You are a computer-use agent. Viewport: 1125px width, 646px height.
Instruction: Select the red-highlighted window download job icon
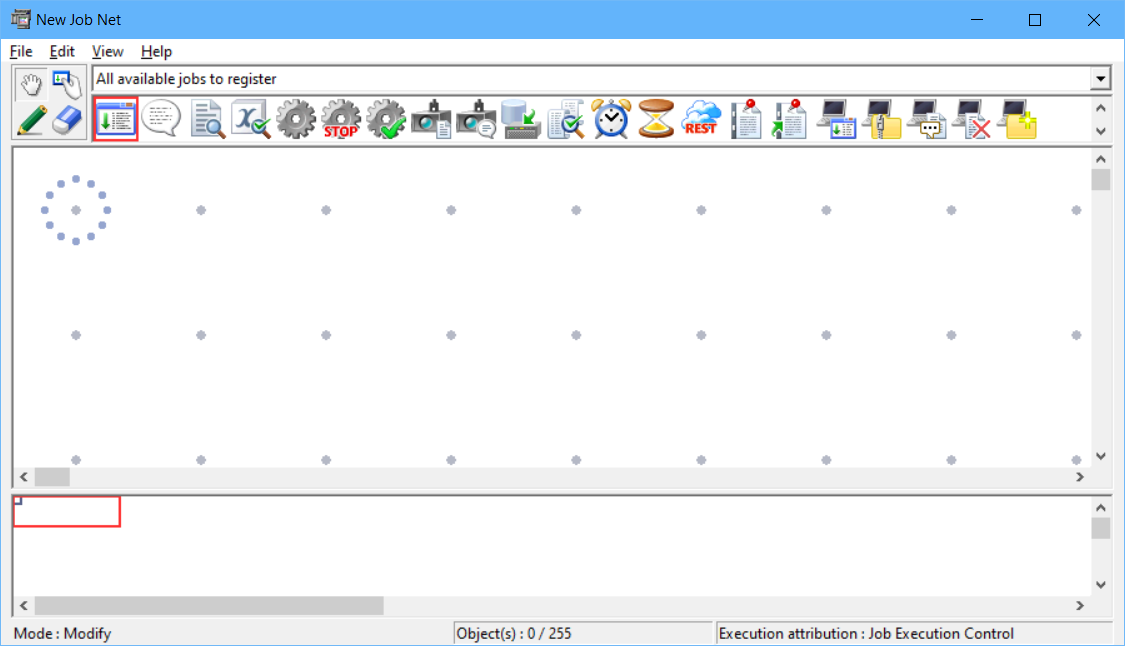[x=115, y=119]
